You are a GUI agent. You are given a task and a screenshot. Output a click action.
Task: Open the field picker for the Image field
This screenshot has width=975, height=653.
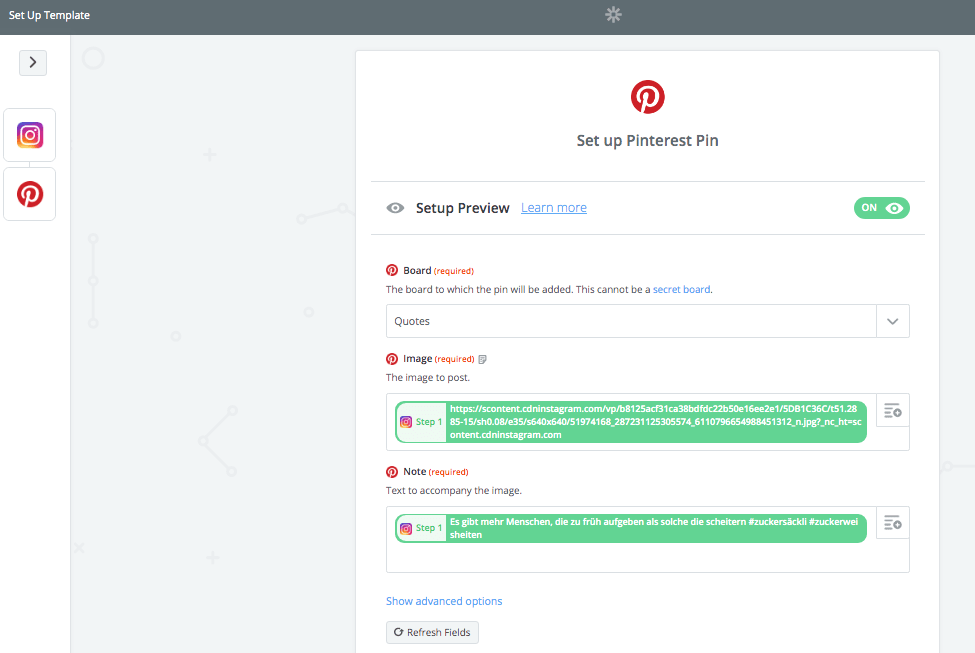pos(892,410)
